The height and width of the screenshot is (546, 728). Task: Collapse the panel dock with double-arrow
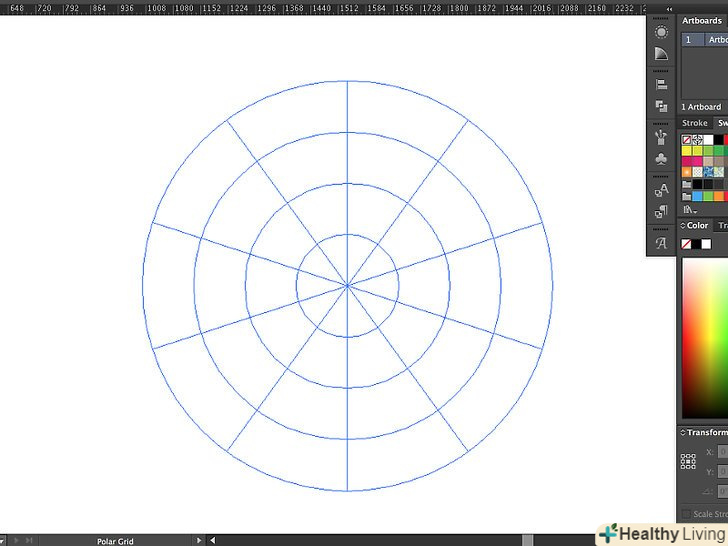pyautogui.click(x=669, y=9)
